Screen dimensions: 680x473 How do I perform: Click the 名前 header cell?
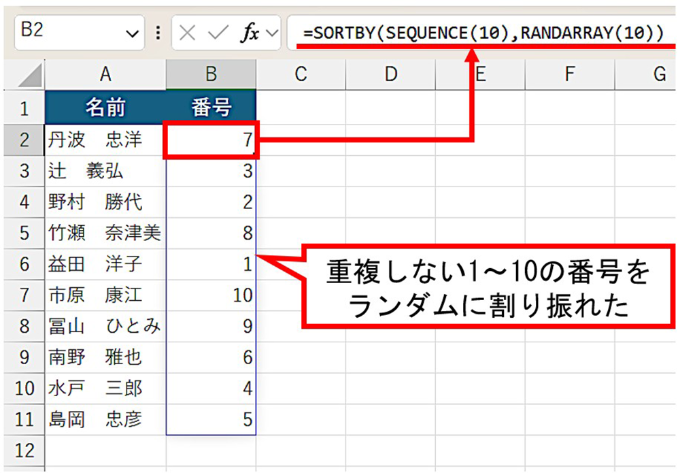tap(105, 108)
